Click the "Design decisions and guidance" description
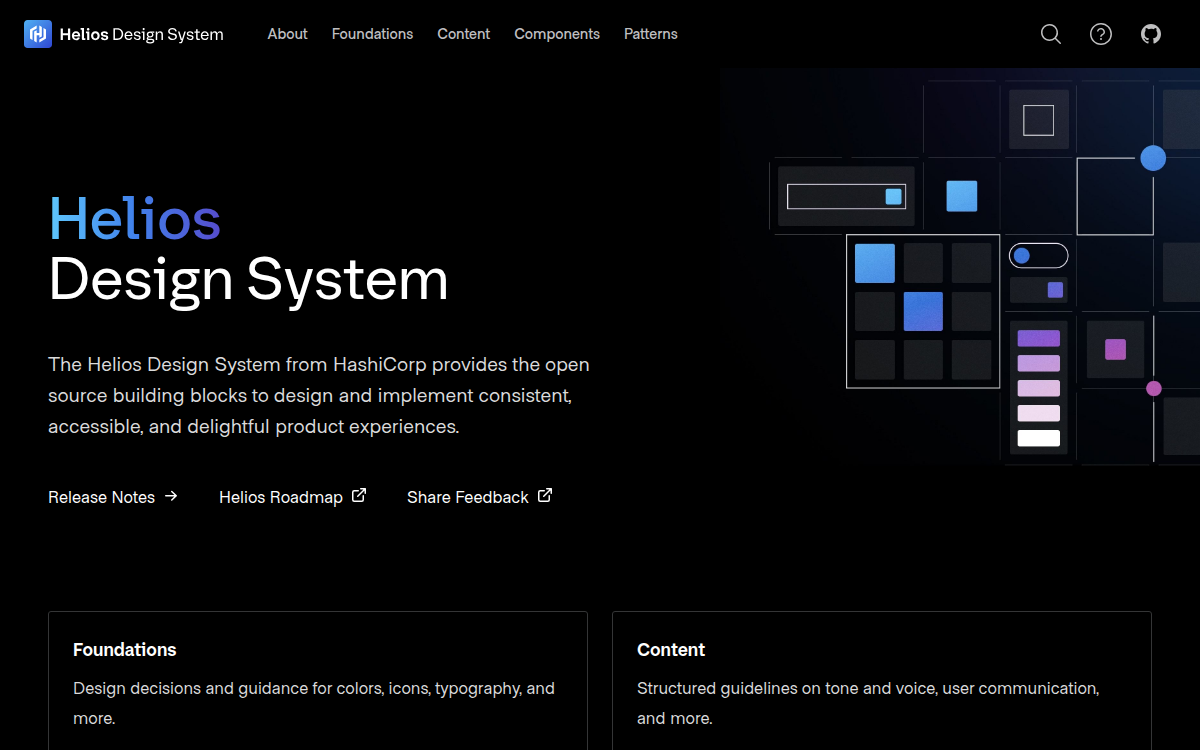This screenshot has width=1200, height=750. click(314, 703)
